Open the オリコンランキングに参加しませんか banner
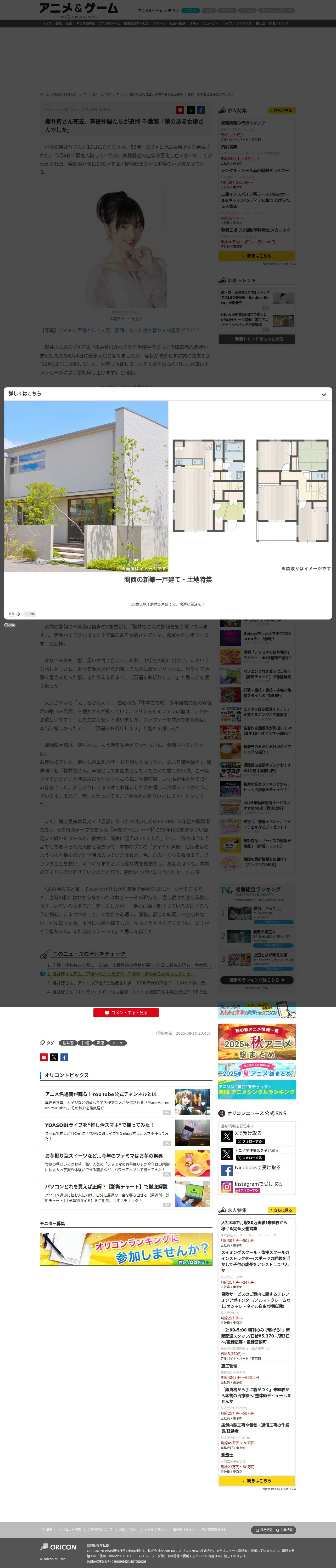 (126, 1249)
